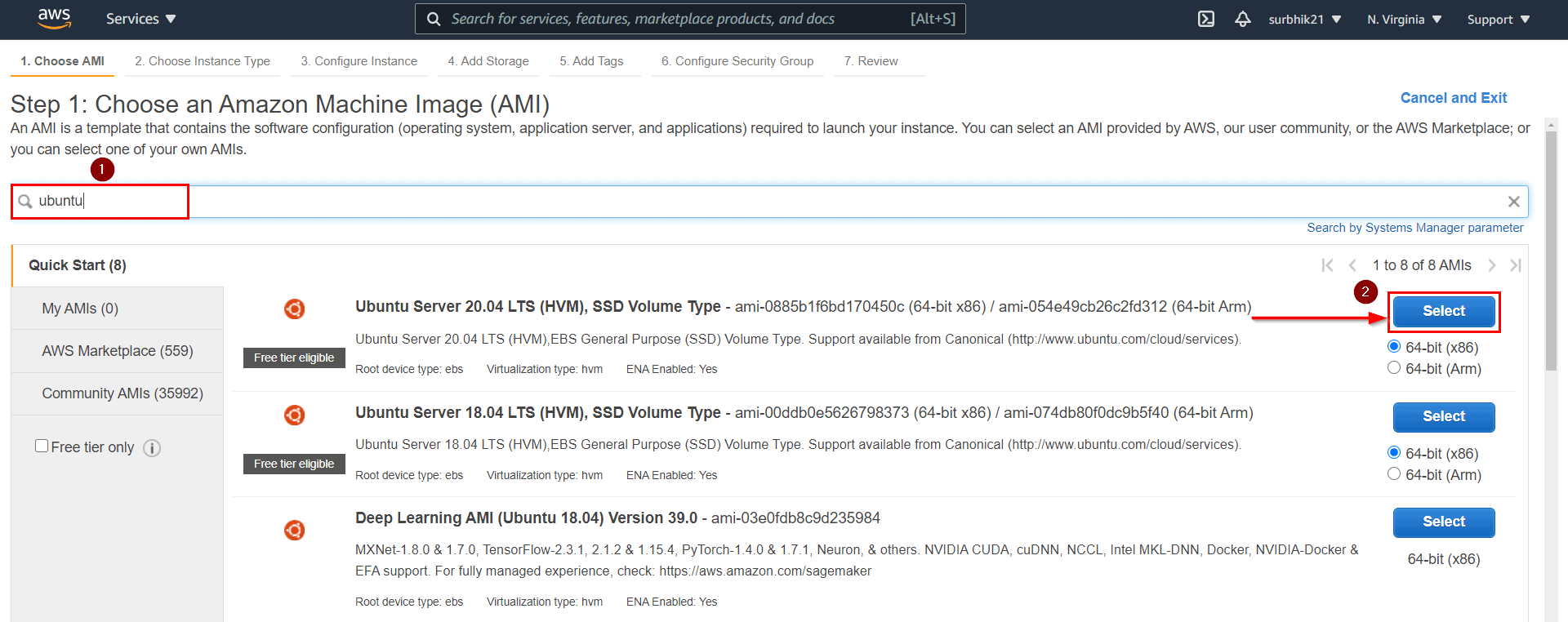Click the Step 1: Choose an Amazon Machine Image heading

click(280, 104)
